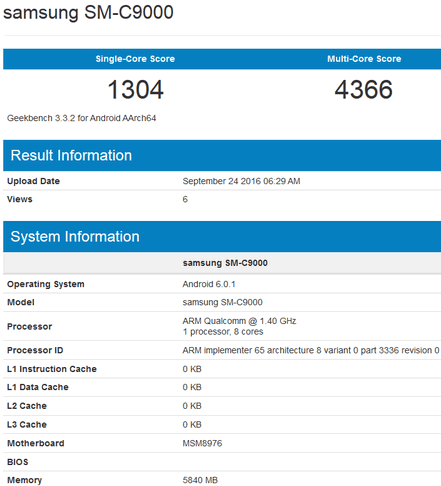This screenshot has height=486, width=441.
Task: Click the samsung SM-C9000 page title
Action: tap(88, 13)
